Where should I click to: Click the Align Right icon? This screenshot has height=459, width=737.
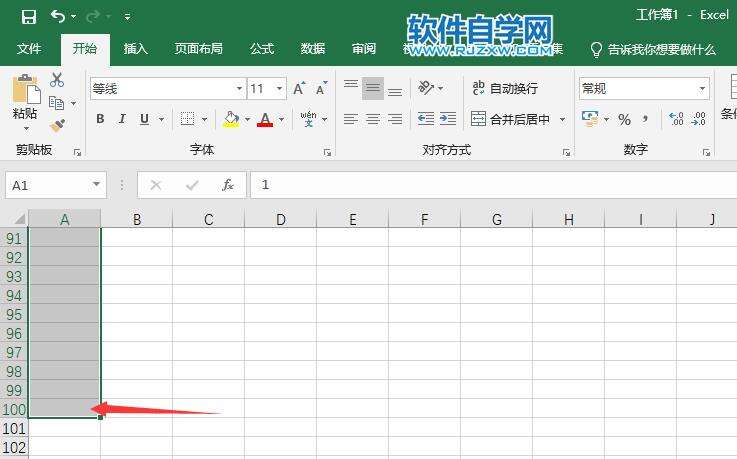click(395, 119)
